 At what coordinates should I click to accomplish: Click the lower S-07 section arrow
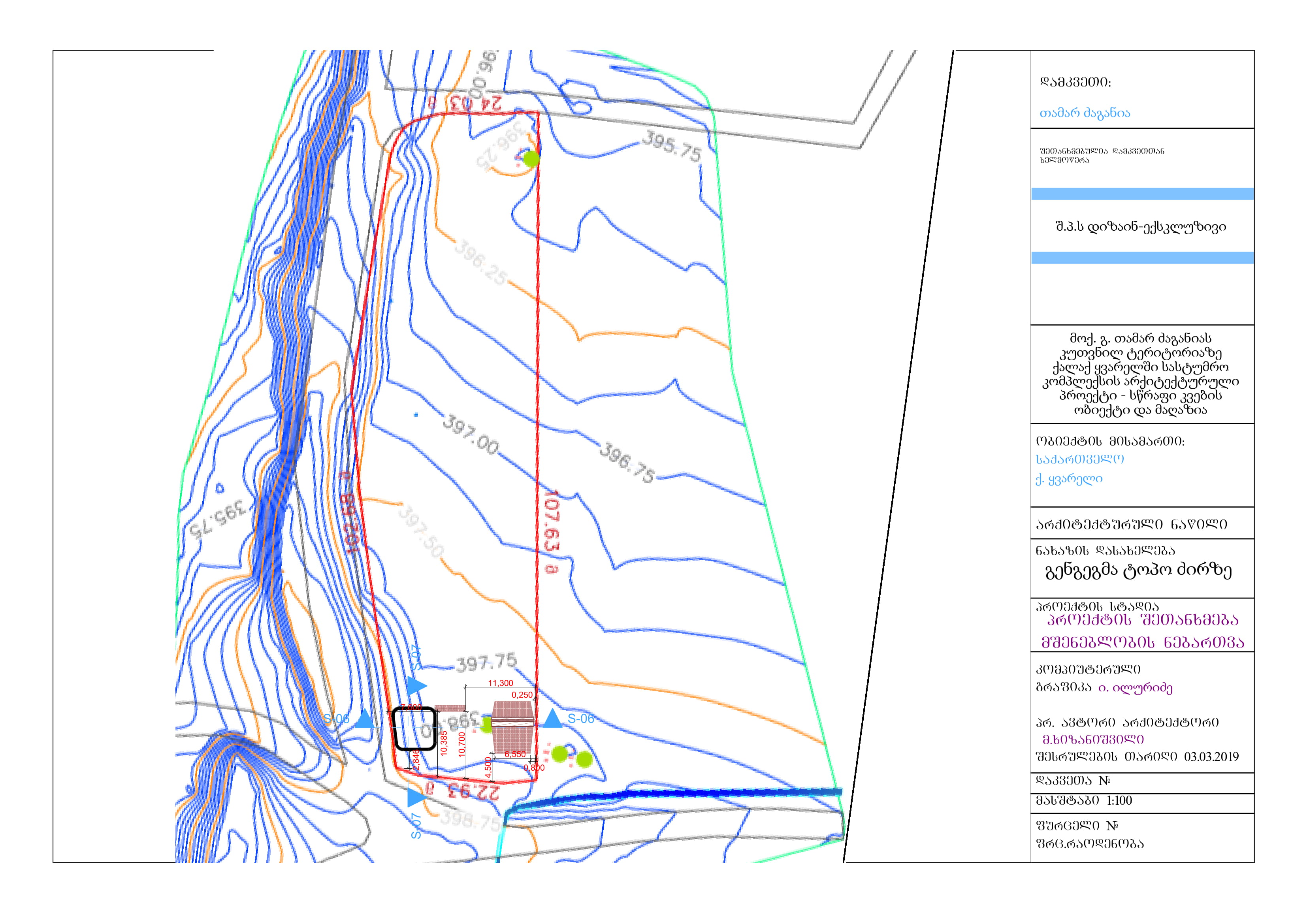tap(416, 797)
